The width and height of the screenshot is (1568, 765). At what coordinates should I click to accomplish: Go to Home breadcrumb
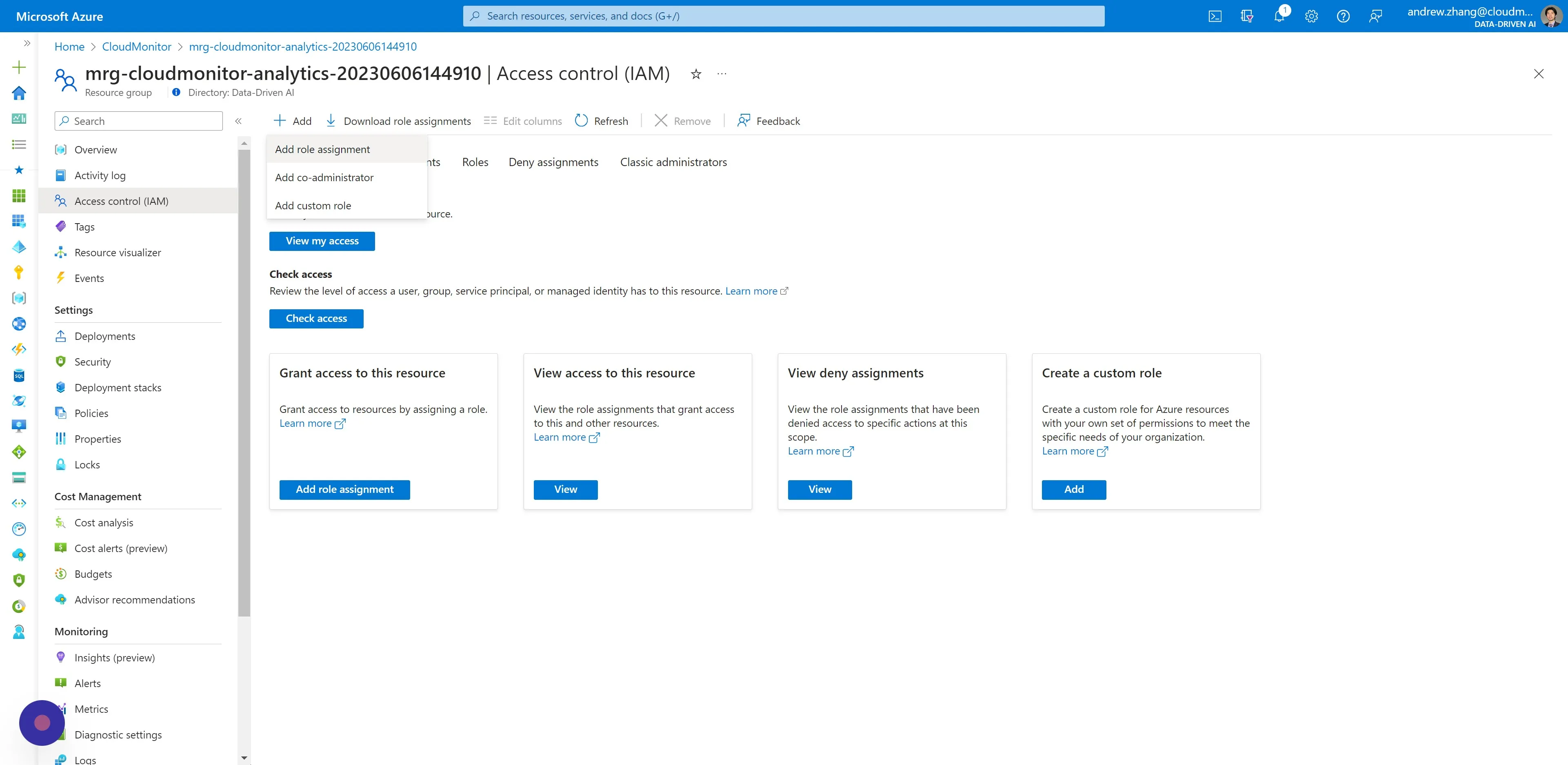point(69,46)
